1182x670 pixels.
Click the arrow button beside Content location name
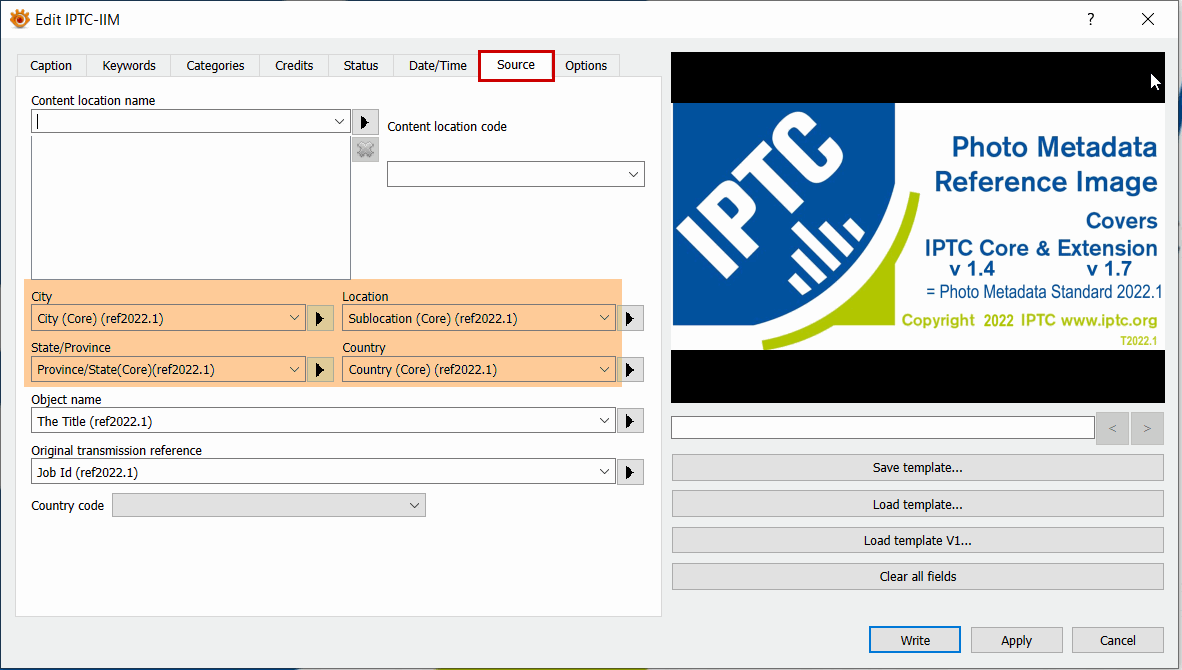tap(365, 122)
